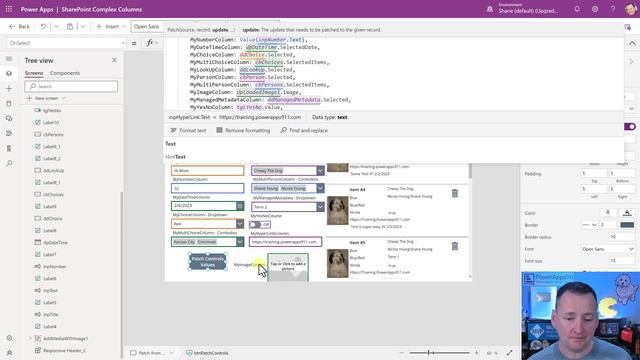
Task: Click the notifications bell icon
Action: click(577, 9)
